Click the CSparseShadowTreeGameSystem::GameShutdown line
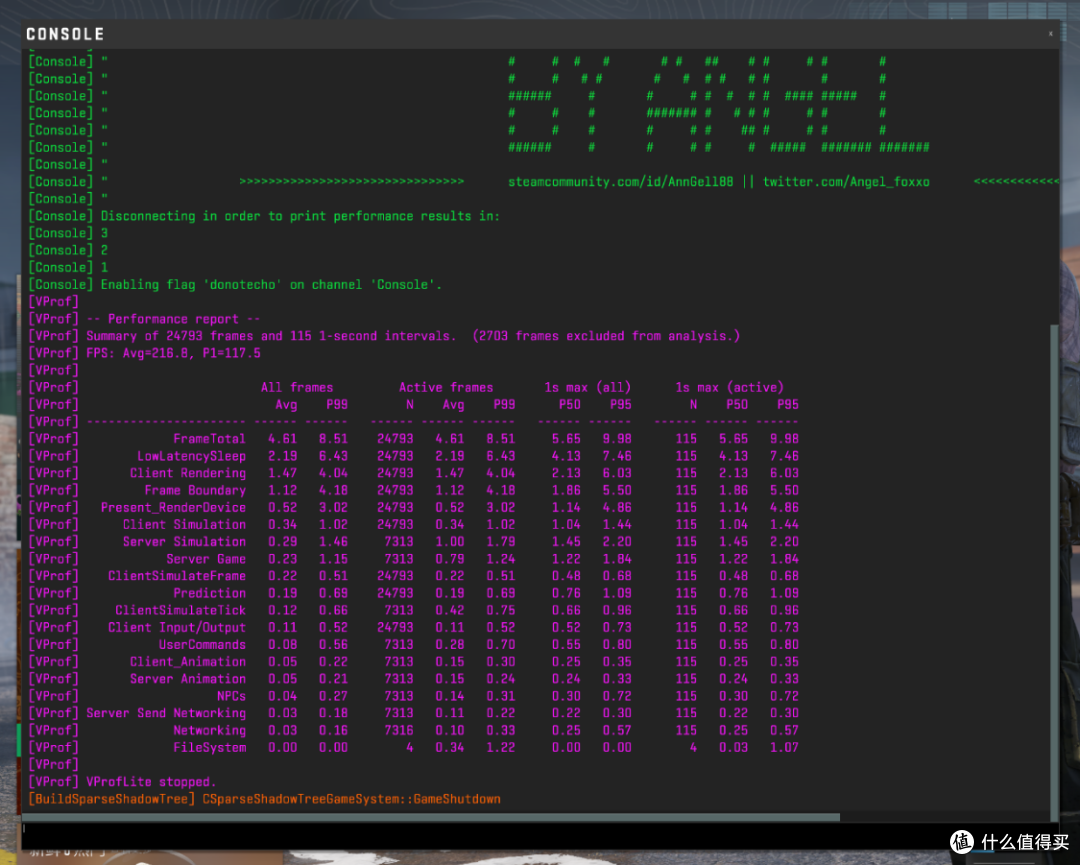1080x865 pixels. [x=351, y=799]
